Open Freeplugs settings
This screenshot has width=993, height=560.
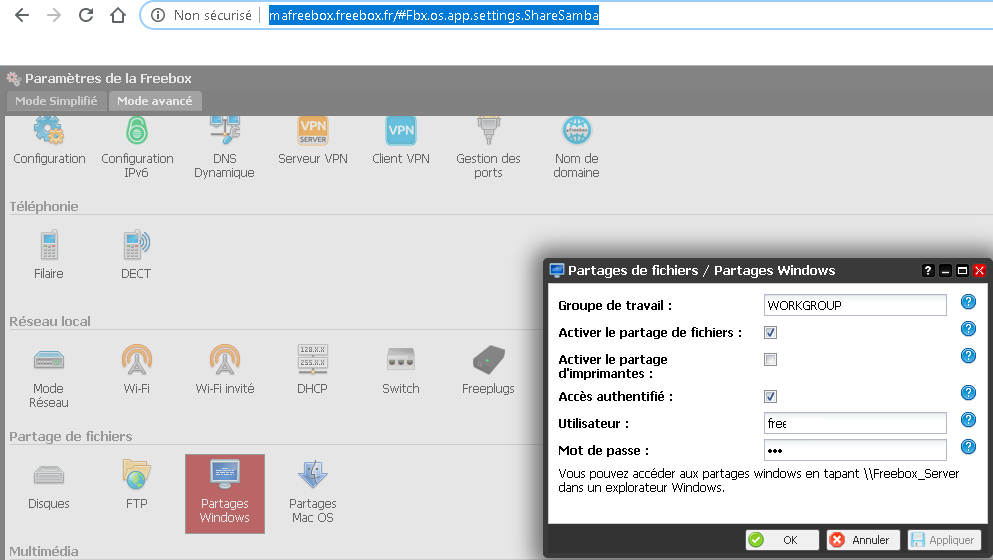[x=488, y=369]
